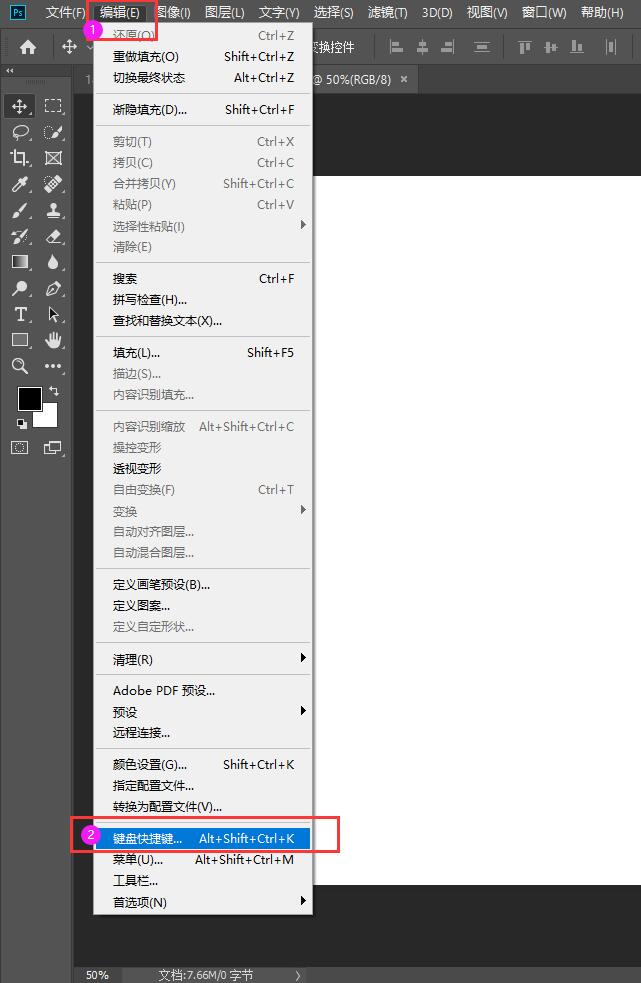
Task: Open the 选择(S) menu
Action: (333, 13)
